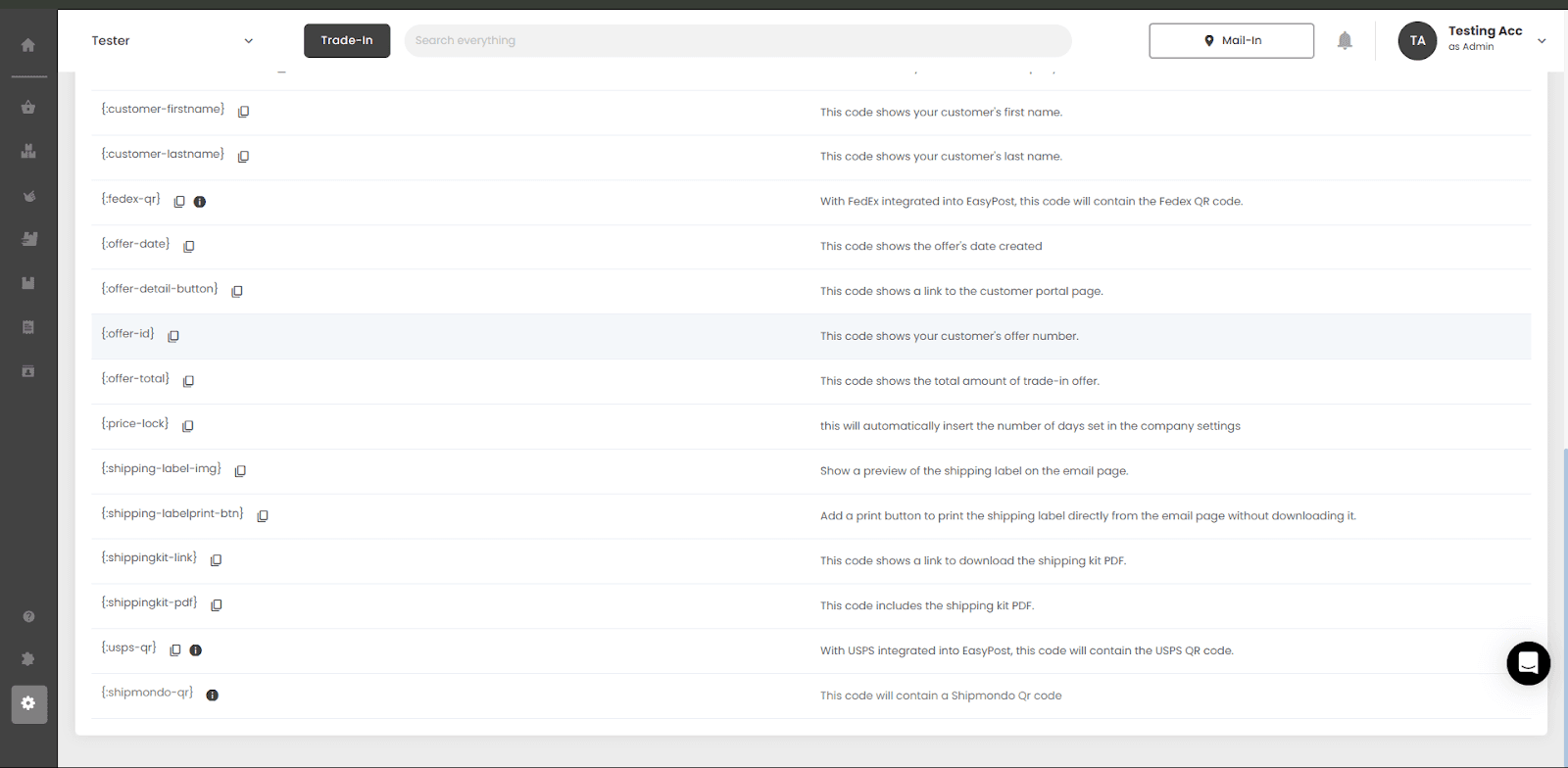Open the single box sidebar icon
1568x768 pixels.
(x=28, y=283)
